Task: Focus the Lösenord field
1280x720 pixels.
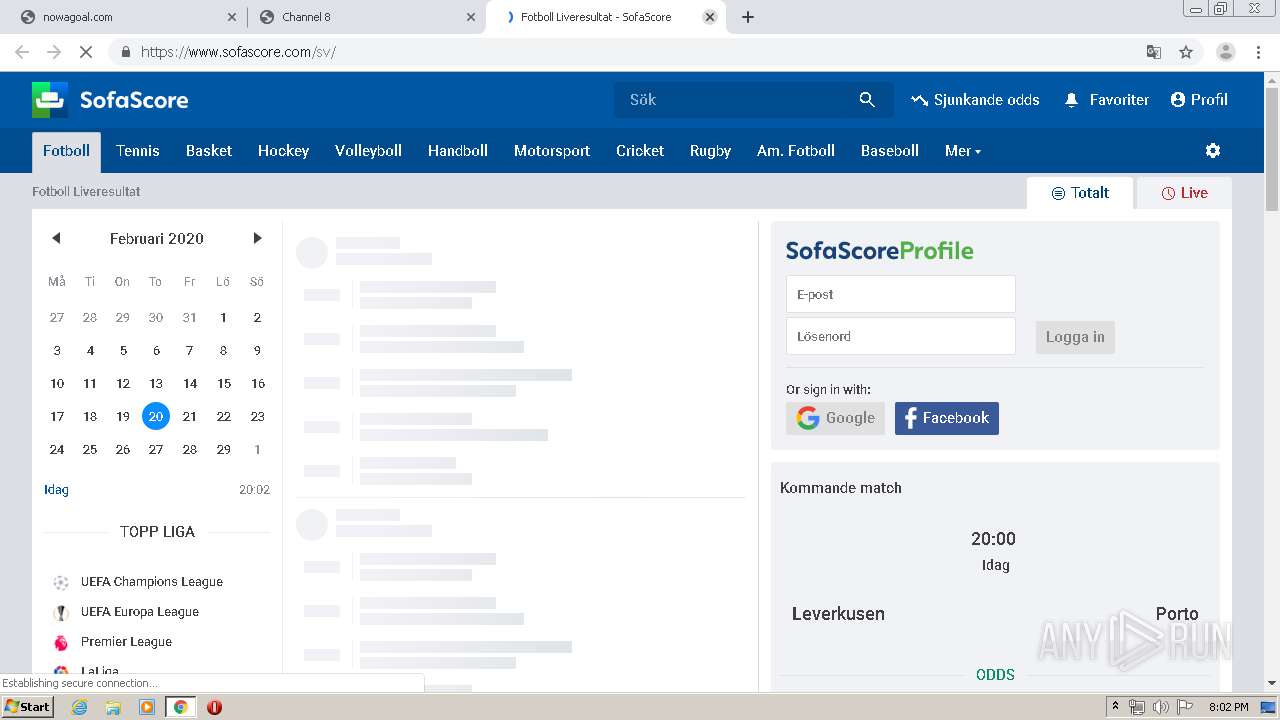Action: (x=900, y=336)
